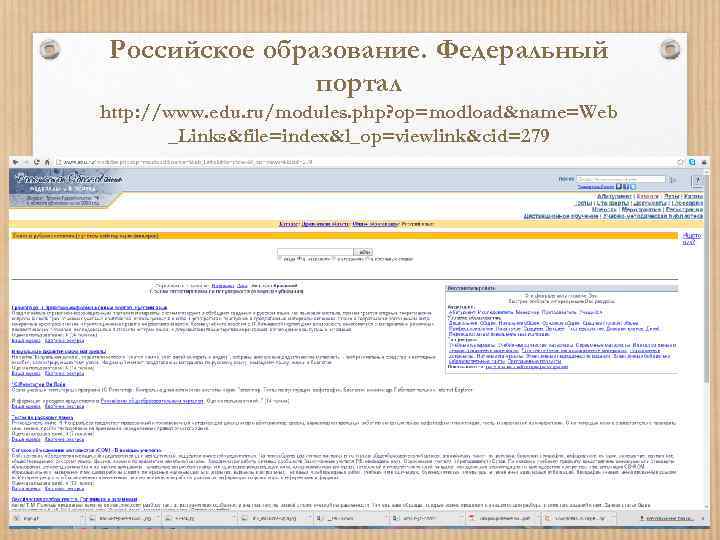720x540 pixels.
Task: Click the Каталог breadcrumb in the beige bar
Action: (288, 224)
